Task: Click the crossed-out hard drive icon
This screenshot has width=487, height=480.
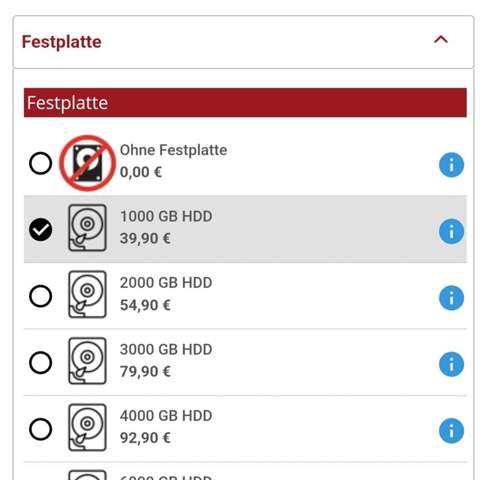Action: (x=87, y=163)
